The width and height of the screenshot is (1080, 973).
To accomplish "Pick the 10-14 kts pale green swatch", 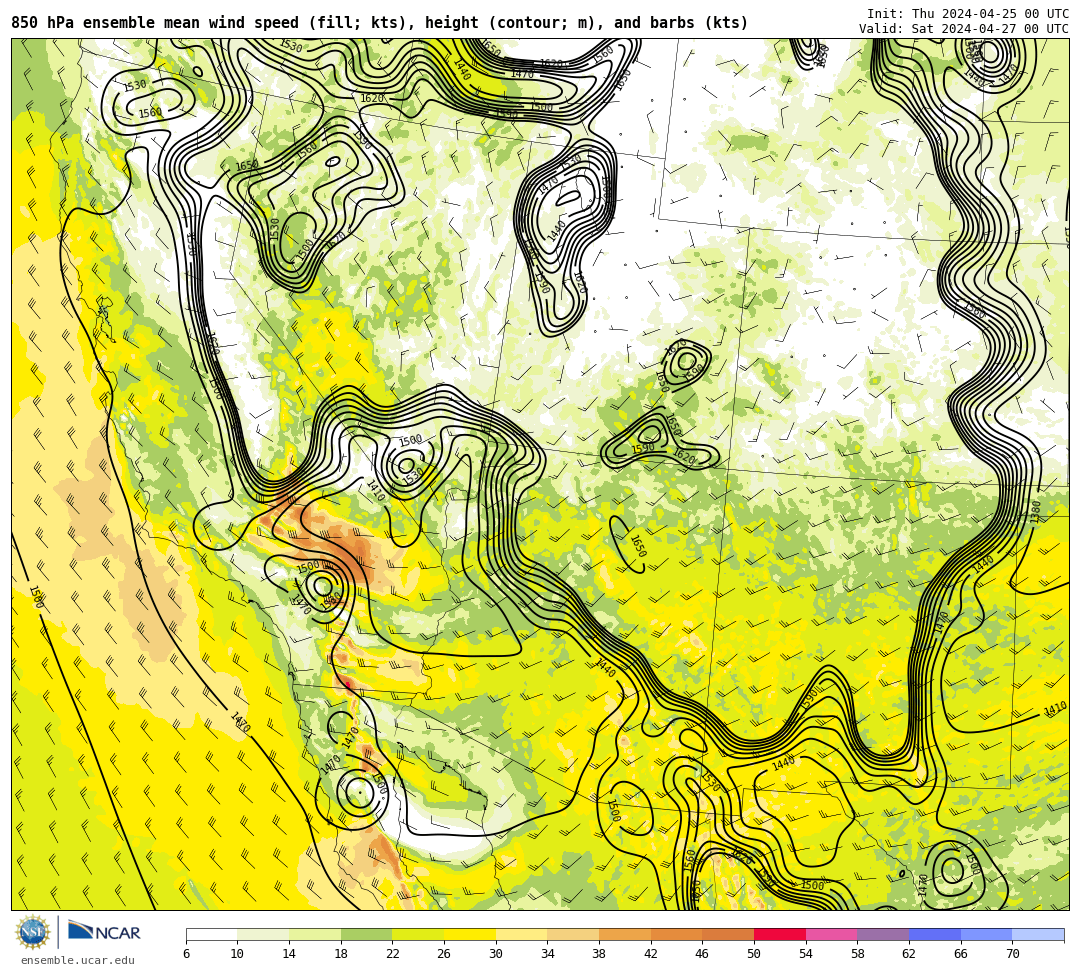I will click(263, 934).
